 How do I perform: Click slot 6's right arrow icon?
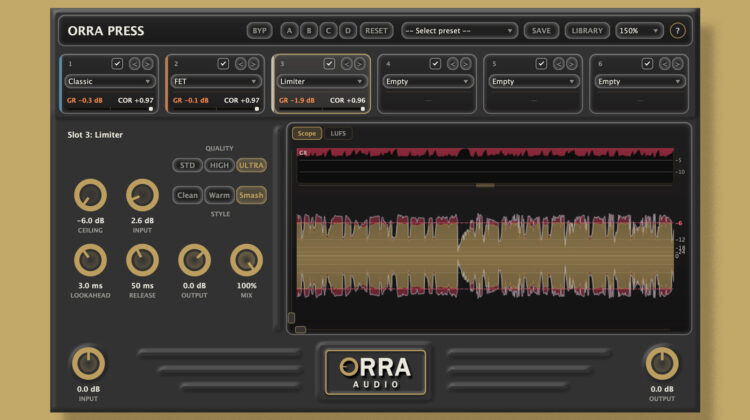(677, 64)
